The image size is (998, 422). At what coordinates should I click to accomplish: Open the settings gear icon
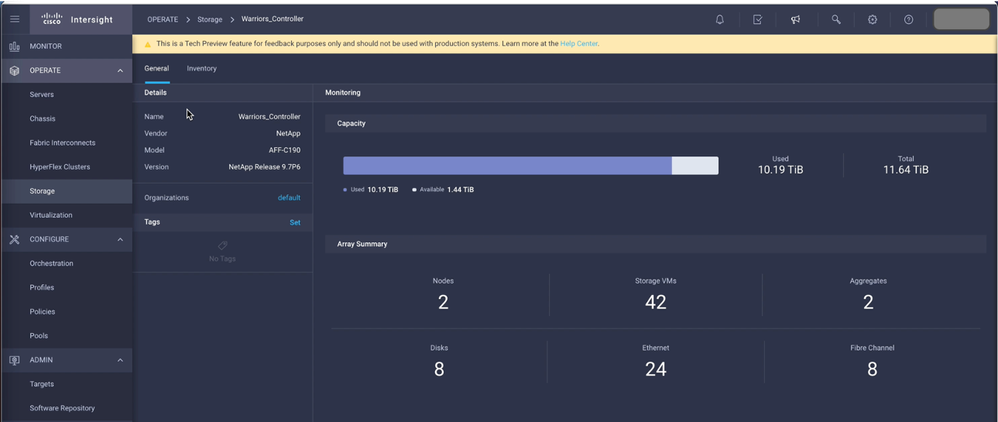point(873,20)
